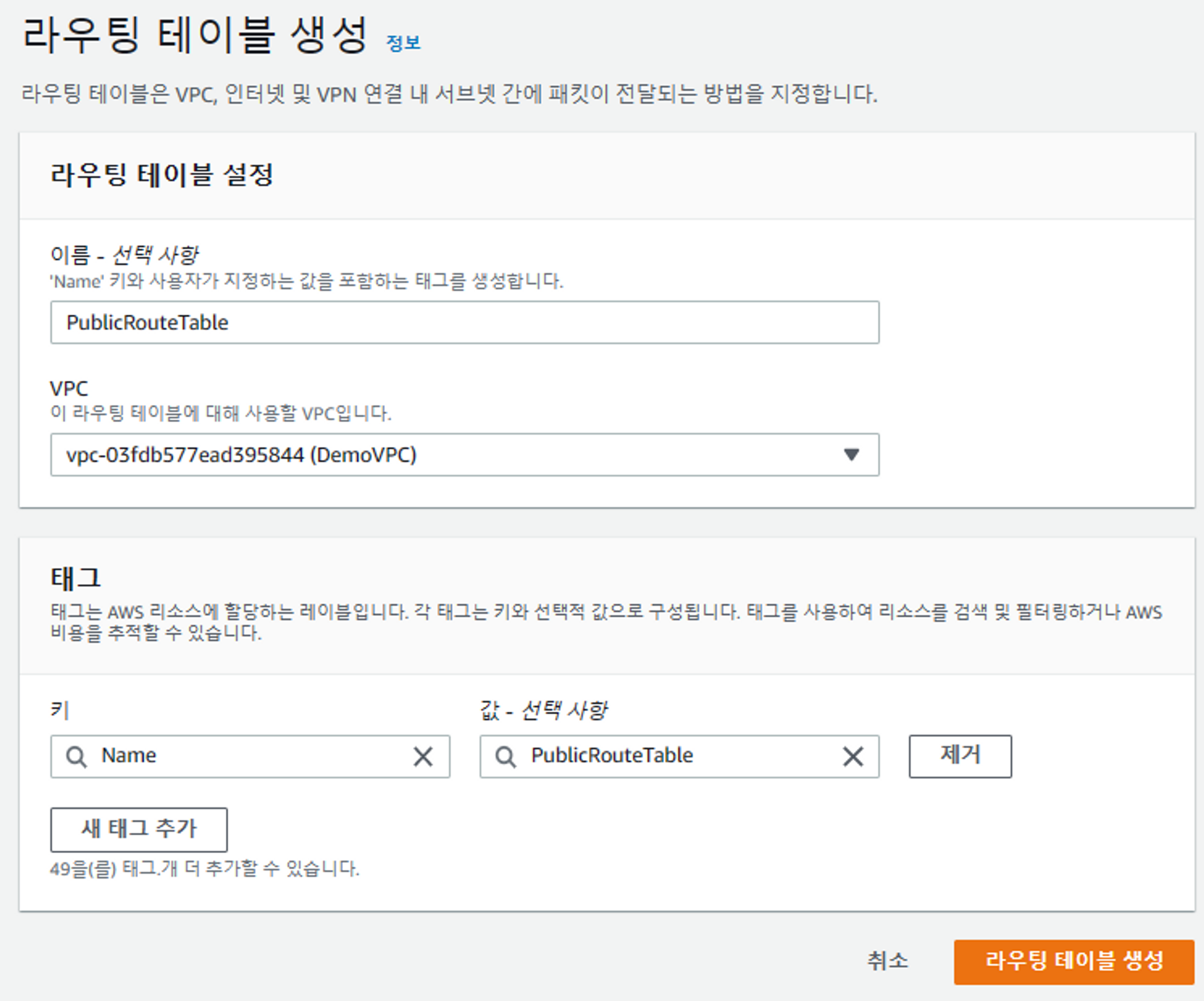1204x1001 pixels.
Task: Click the 이름 - 선택 사항 label
Action: (124, 255)
